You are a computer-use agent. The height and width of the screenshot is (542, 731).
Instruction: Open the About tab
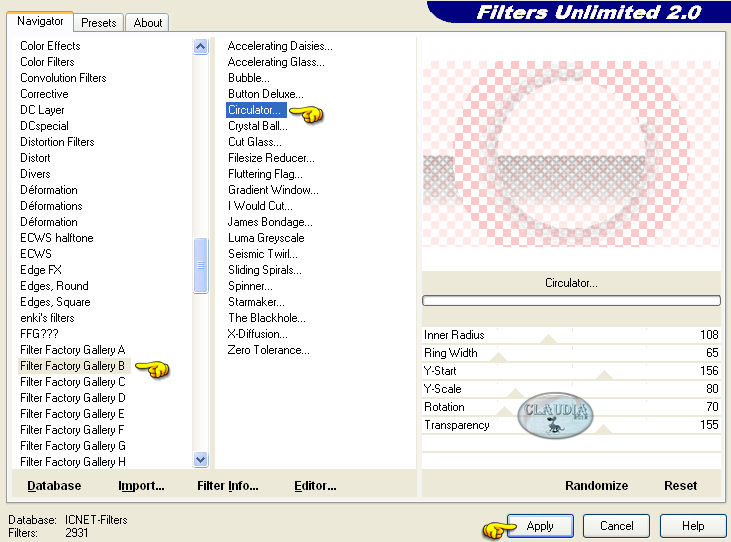(148, 22)
